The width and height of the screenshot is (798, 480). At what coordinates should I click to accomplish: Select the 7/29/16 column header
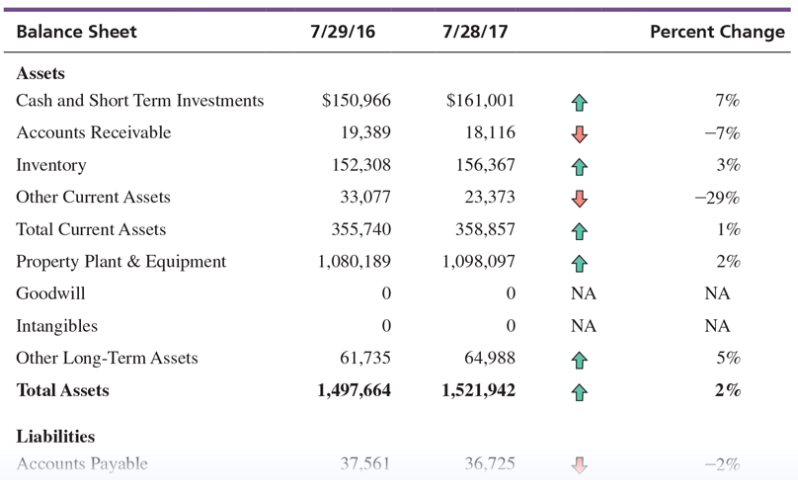(x=343, y=32)
